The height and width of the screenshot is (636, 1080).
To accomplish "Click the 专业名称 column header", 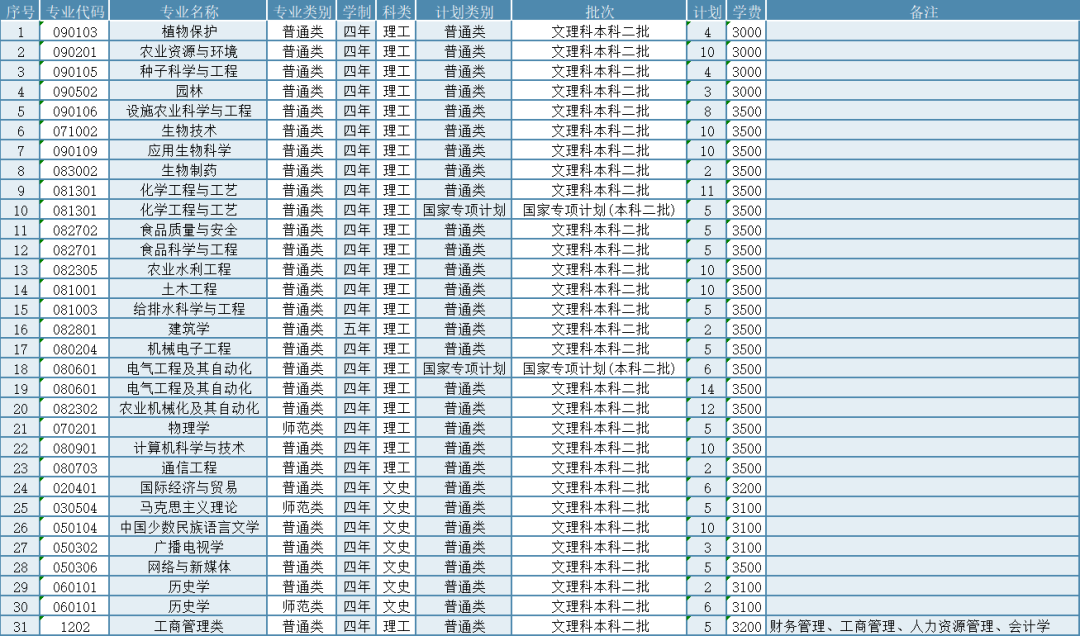I will click(189, 11).
